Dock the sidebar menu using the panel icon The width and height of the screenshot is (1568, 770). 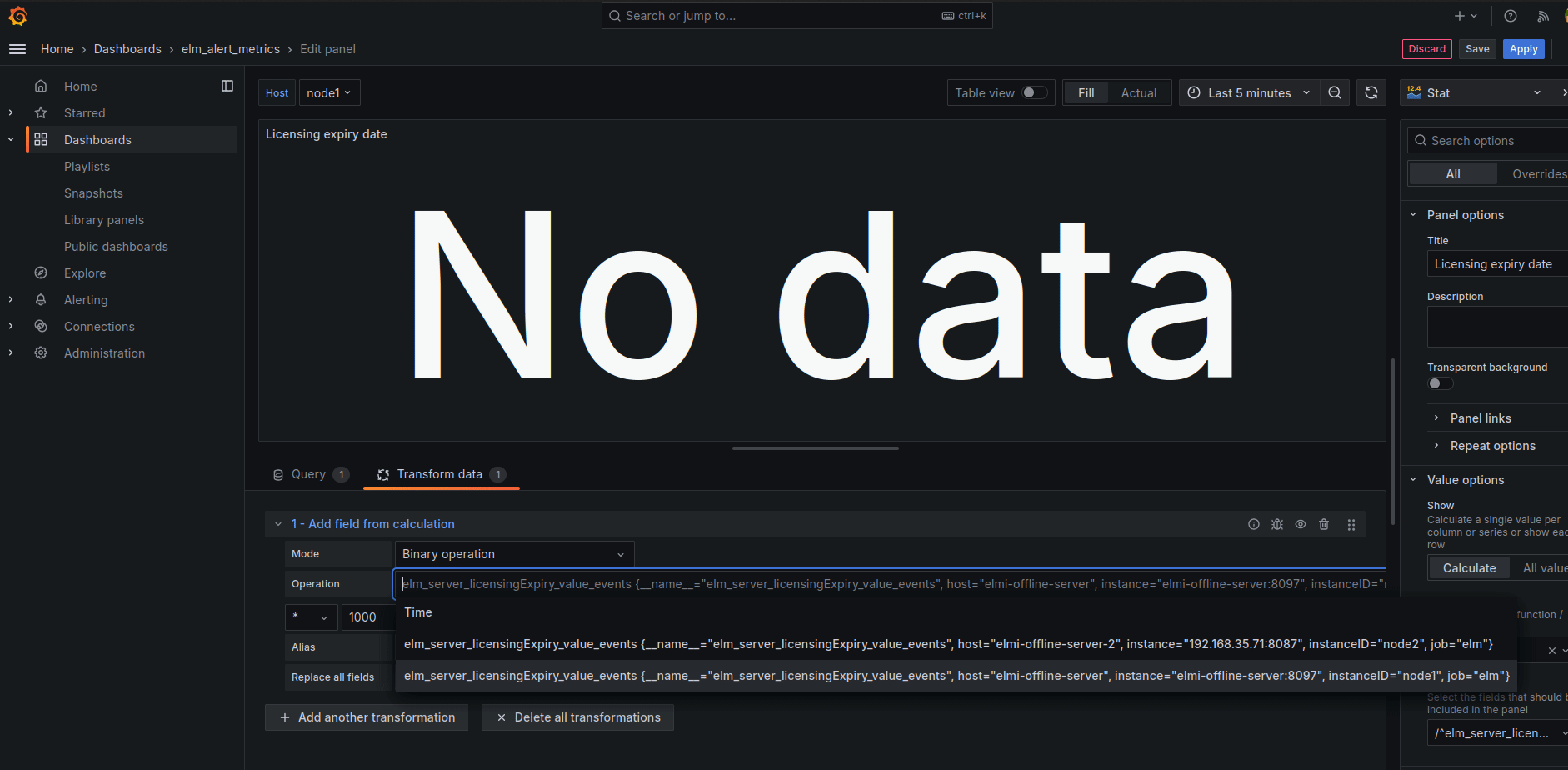pyautogui.click(x=227, y=86)
